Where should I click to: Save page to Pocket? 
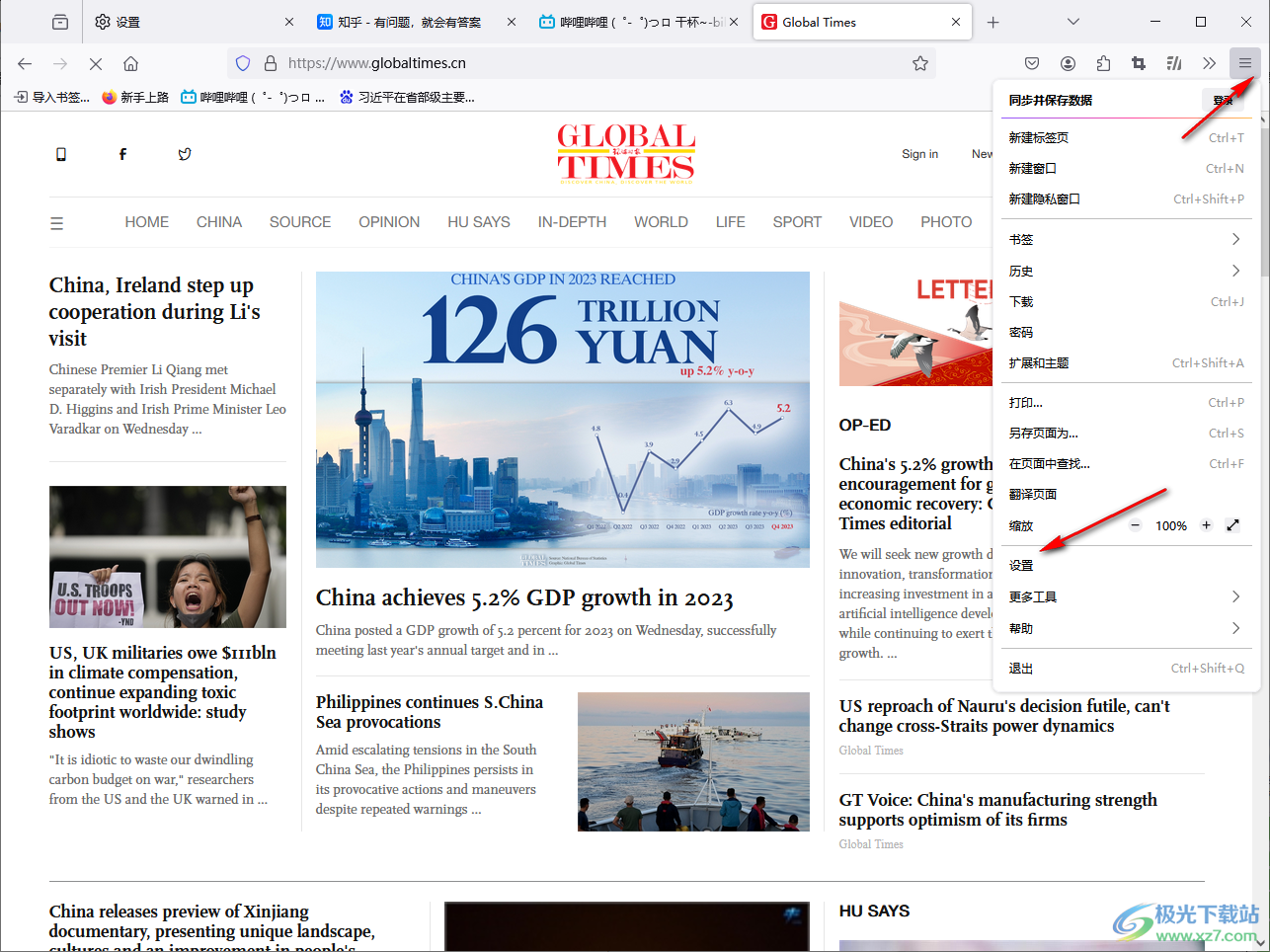1032,63
